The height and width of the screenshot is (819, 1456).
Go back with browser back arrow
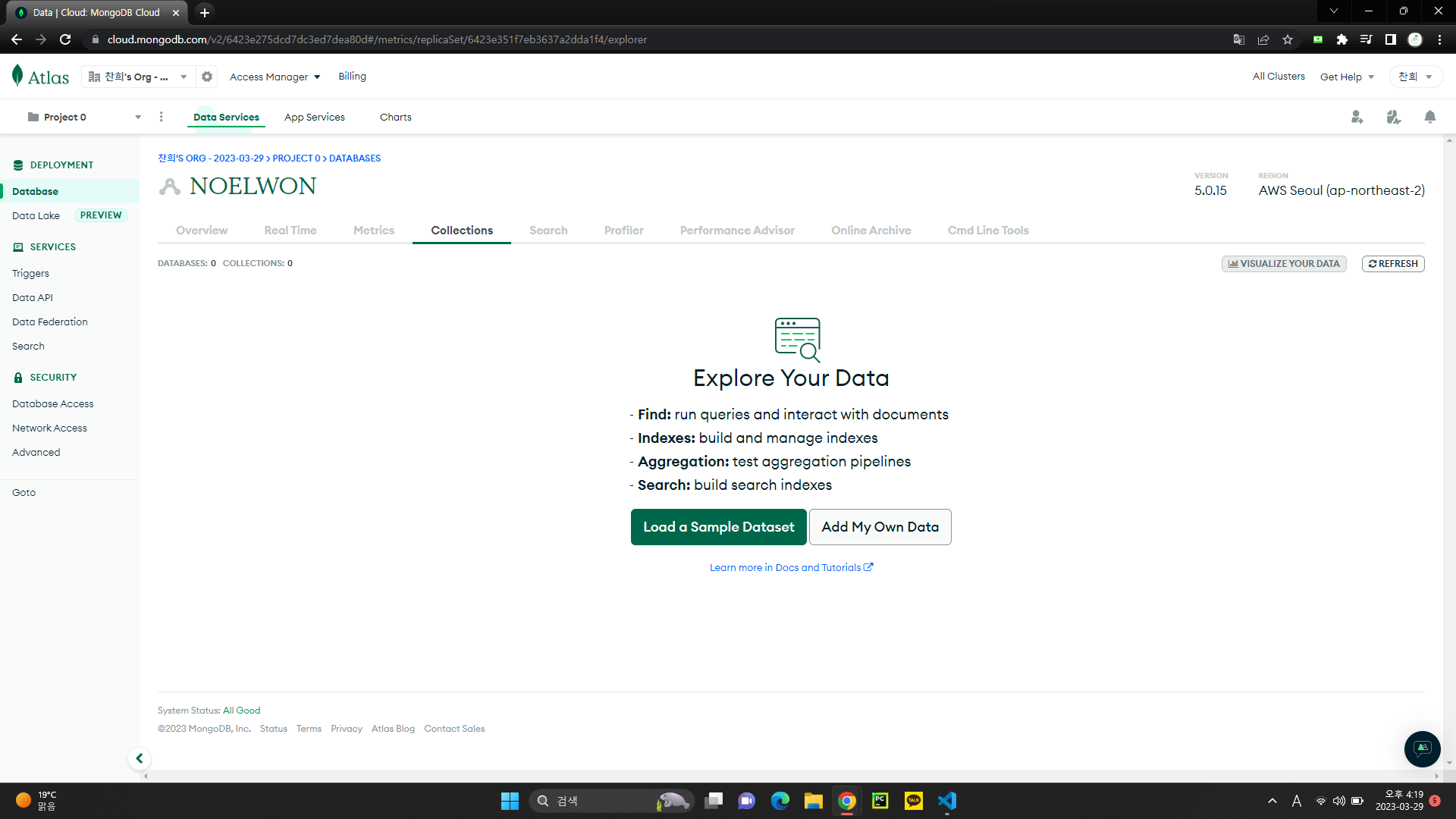[x=17, y=39]
